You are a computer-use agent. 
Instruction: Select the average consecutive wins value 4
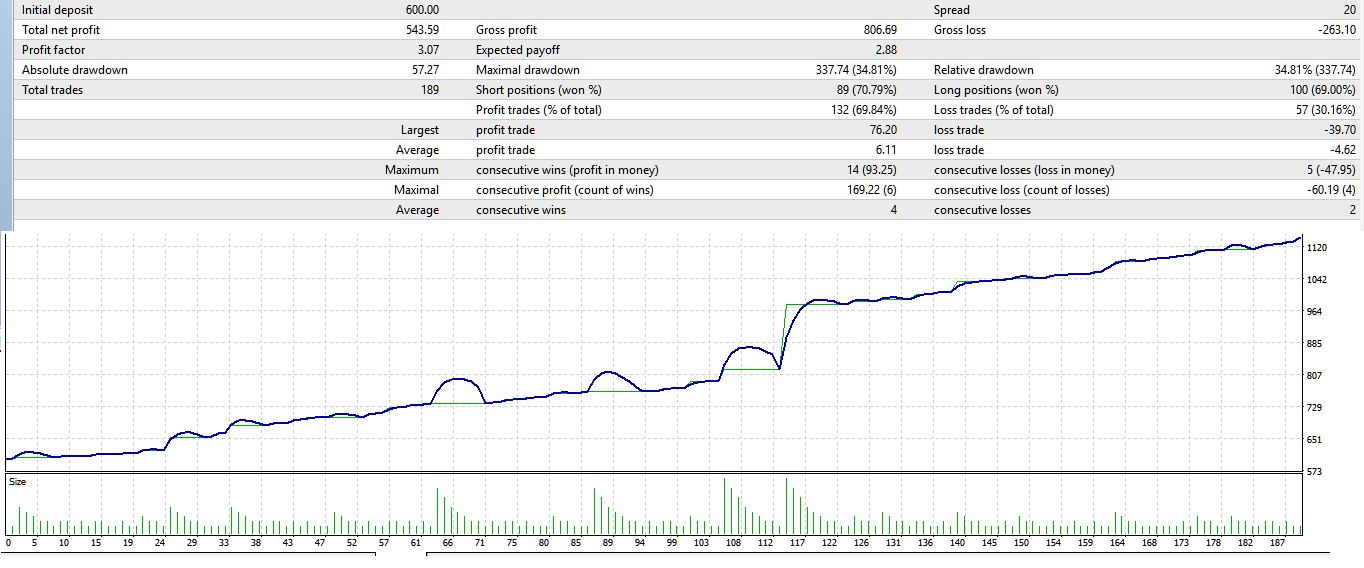click(893, 210)
